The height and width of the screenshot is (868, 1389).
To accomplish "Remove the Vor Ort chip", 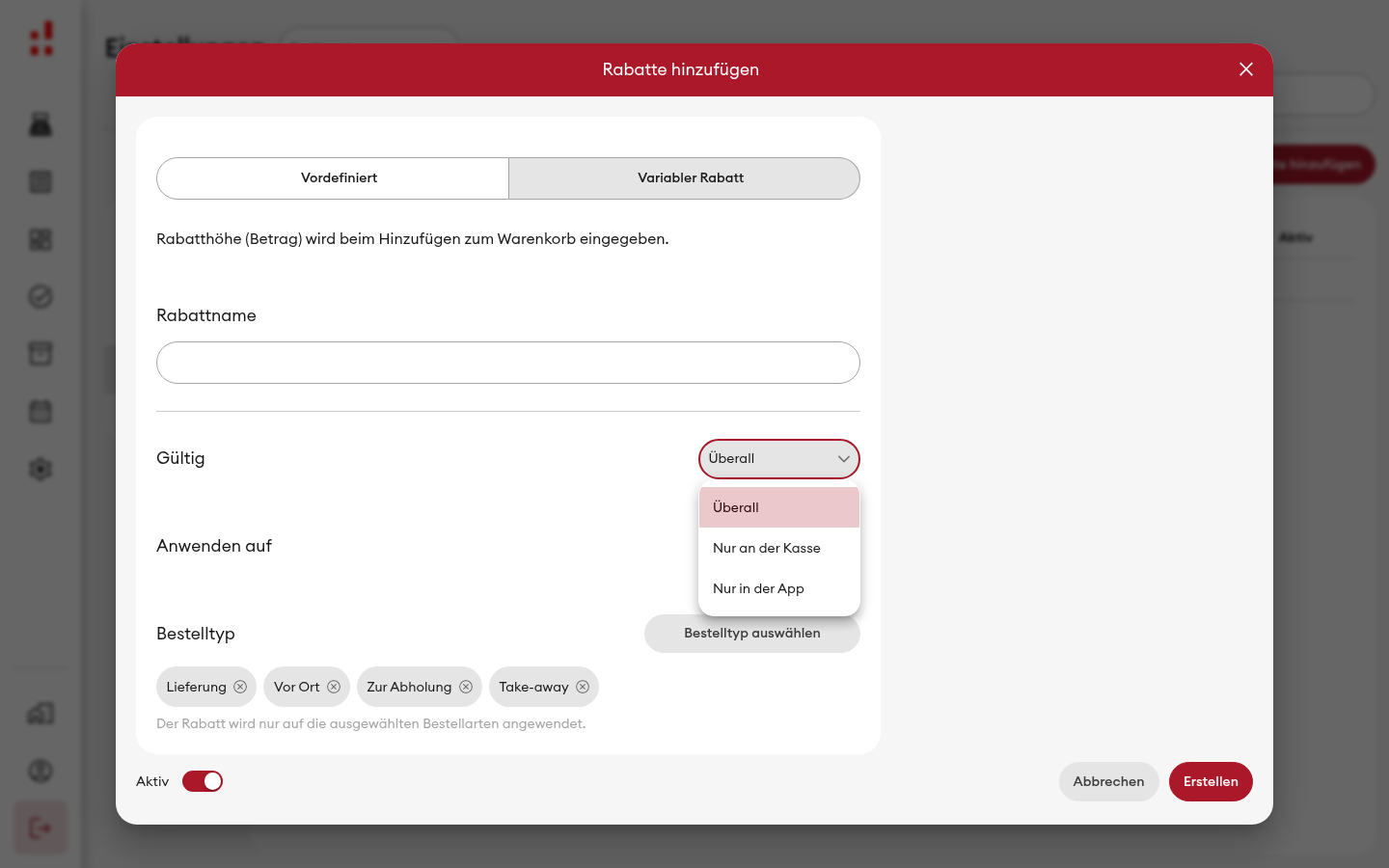I will 334,687.
